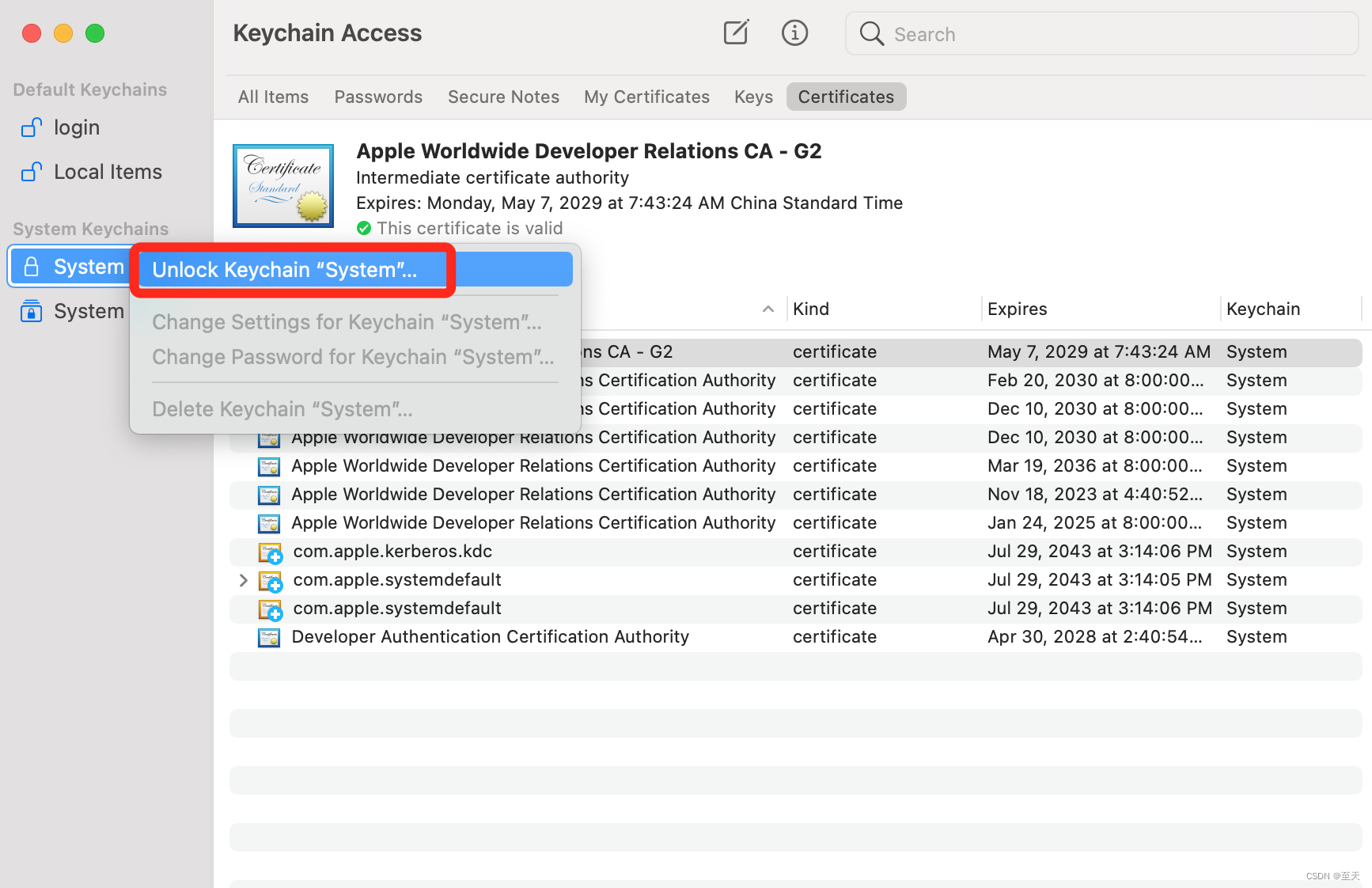Select Developer Authentication Certification Authority row
Viewport: 1372px width, 888px height.
pos(795,637)
